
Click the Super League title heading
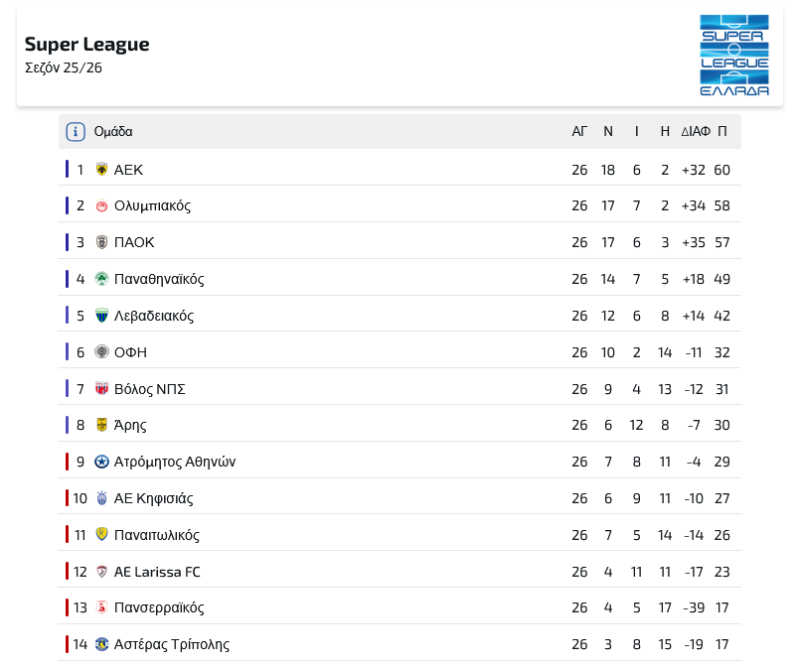click(x=87, y=44)
